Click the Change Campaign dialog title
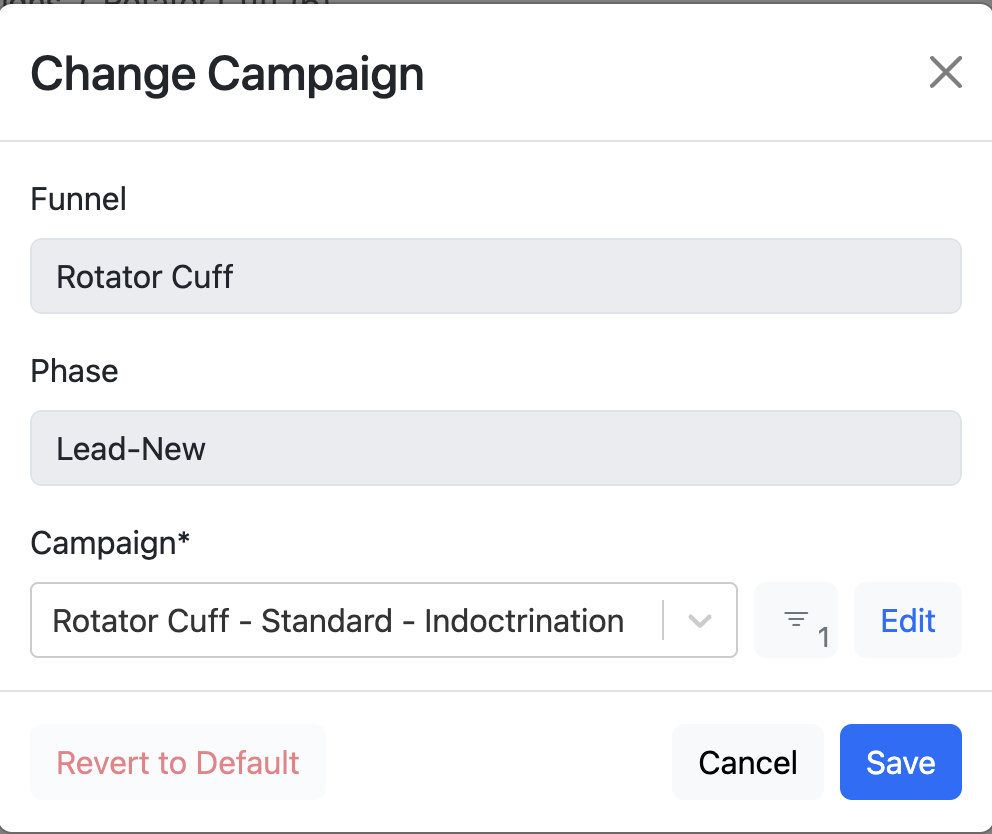This screenshot has width=992, height=834. point(227,74)
